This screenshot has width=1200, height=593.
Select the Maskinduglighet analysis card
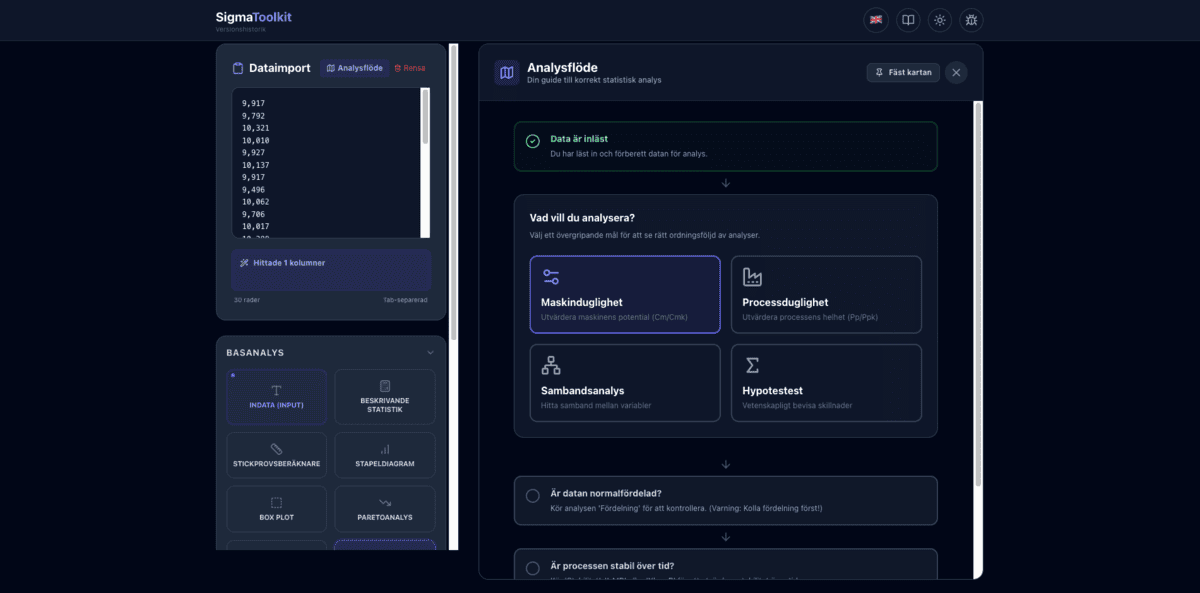(625, 294)
